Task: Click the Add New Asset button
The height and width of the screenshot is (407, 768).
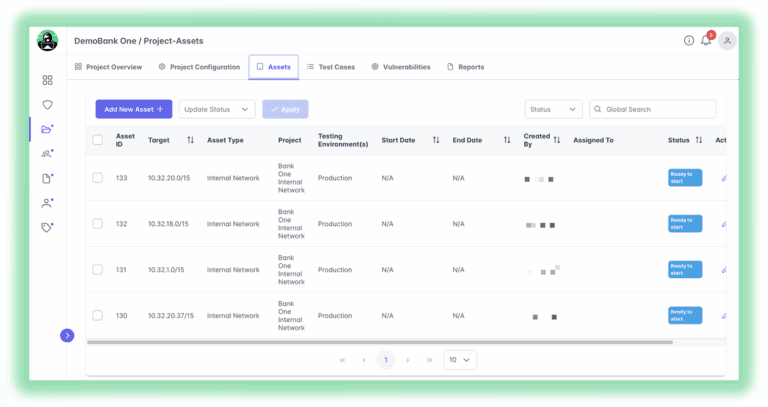Action: (x=134, y=109)
